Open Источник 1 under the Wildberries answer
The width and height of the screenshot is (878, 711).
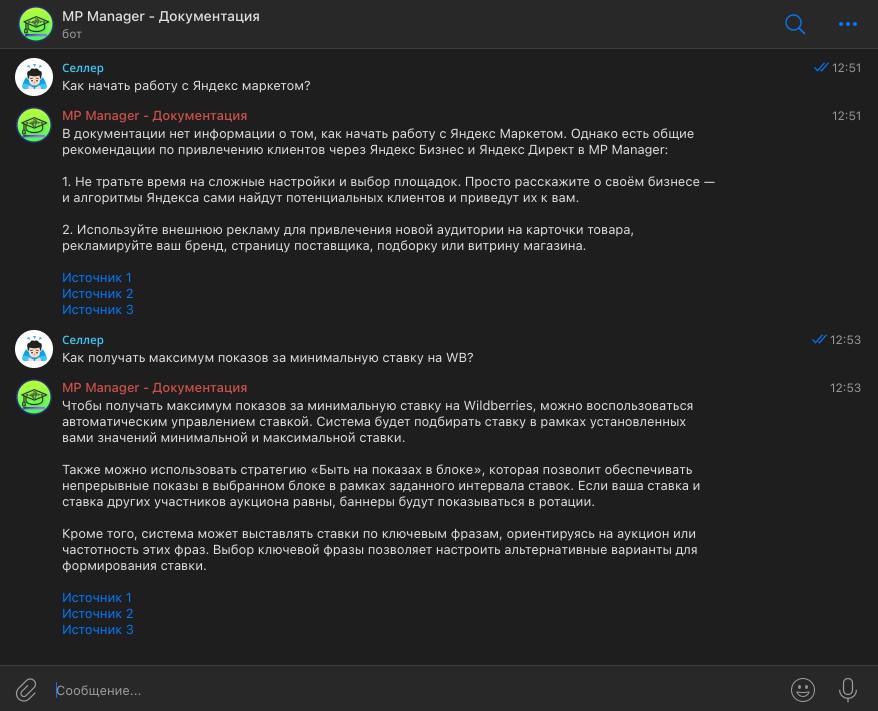97,598
